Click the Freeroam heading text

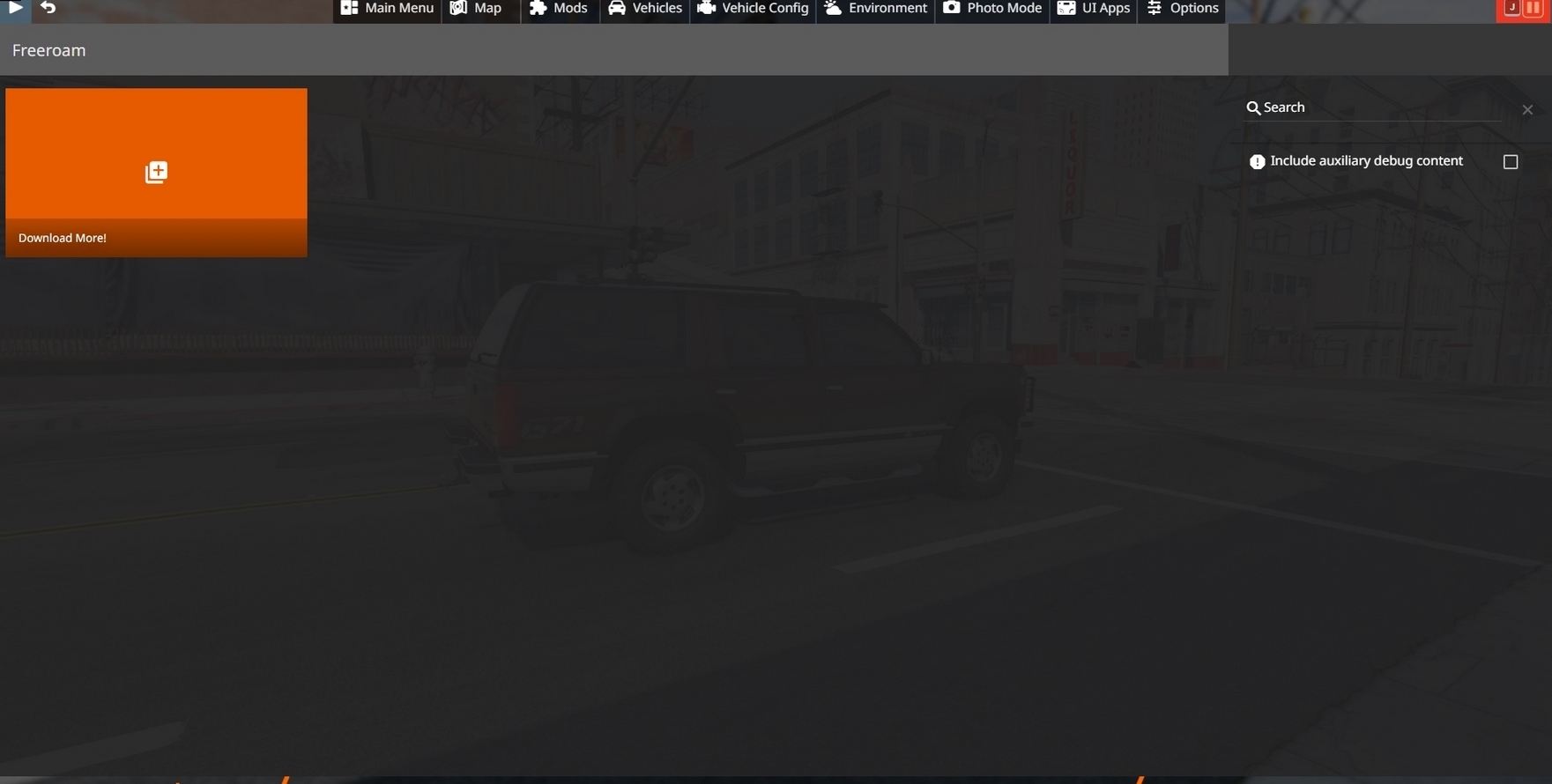pyautogui.click(x=49, y=50)
